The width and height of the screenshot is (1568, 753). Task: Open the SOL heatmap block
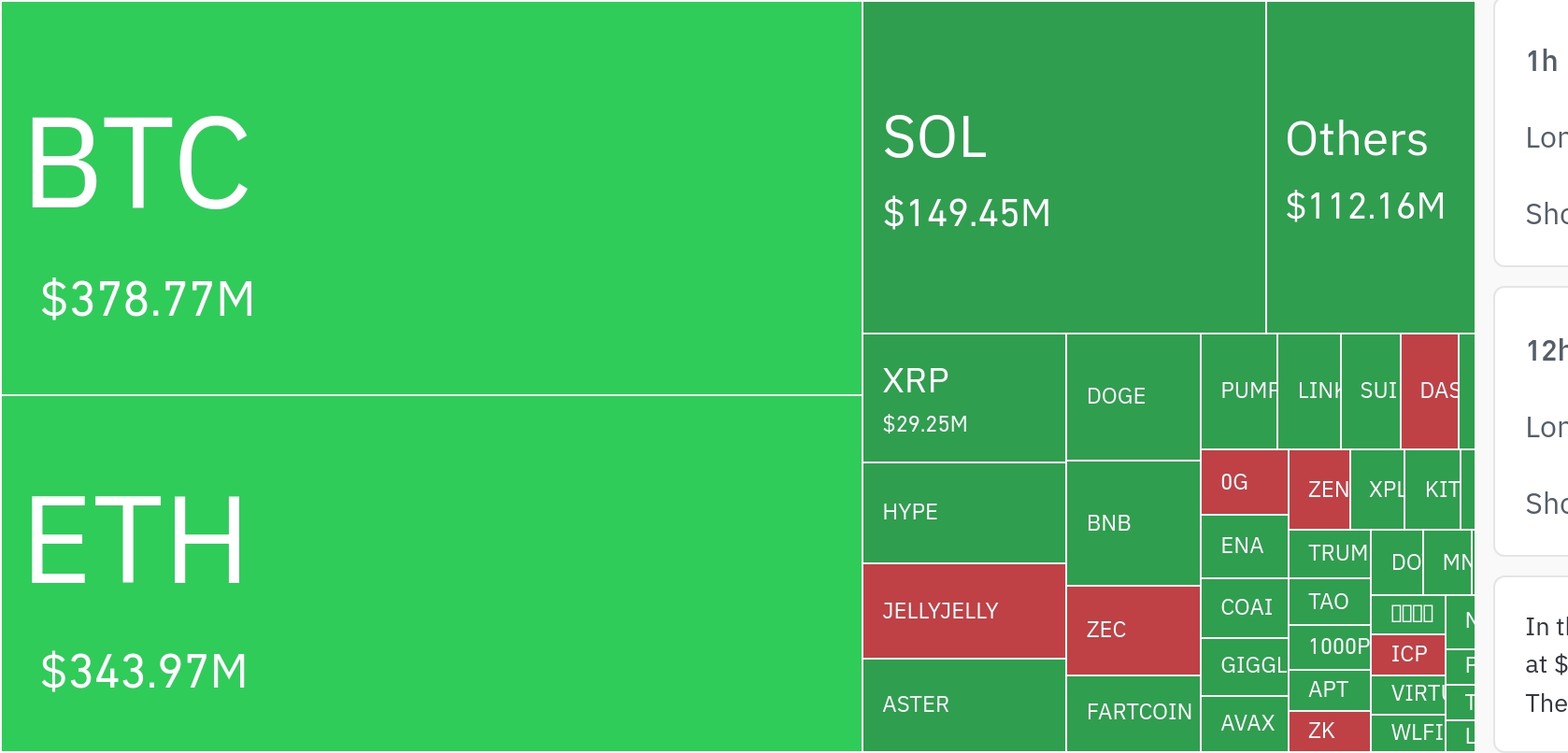pos(1063,167)
